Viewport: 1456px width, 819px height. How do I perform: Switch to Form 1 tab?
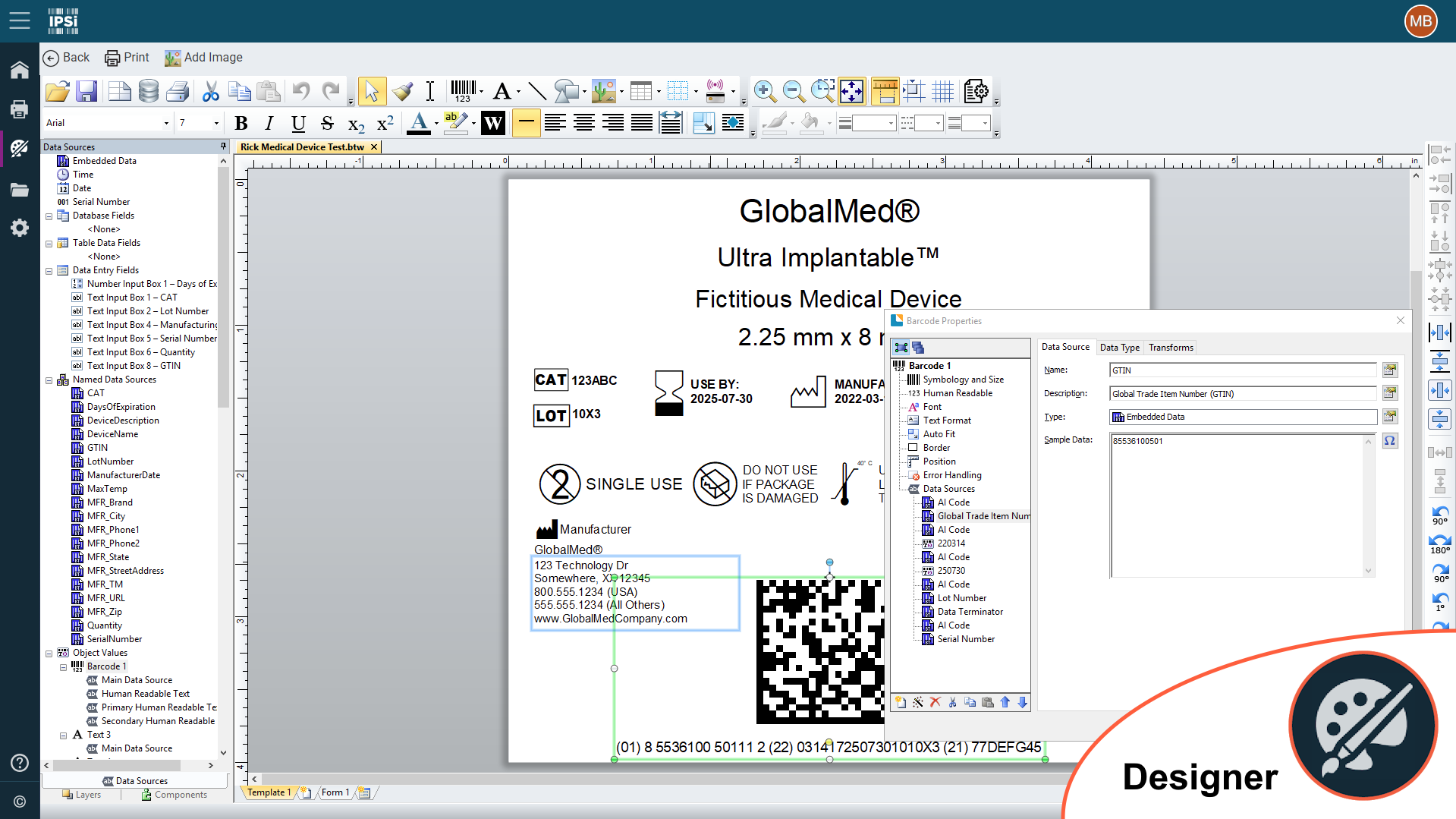click(335, 792)
